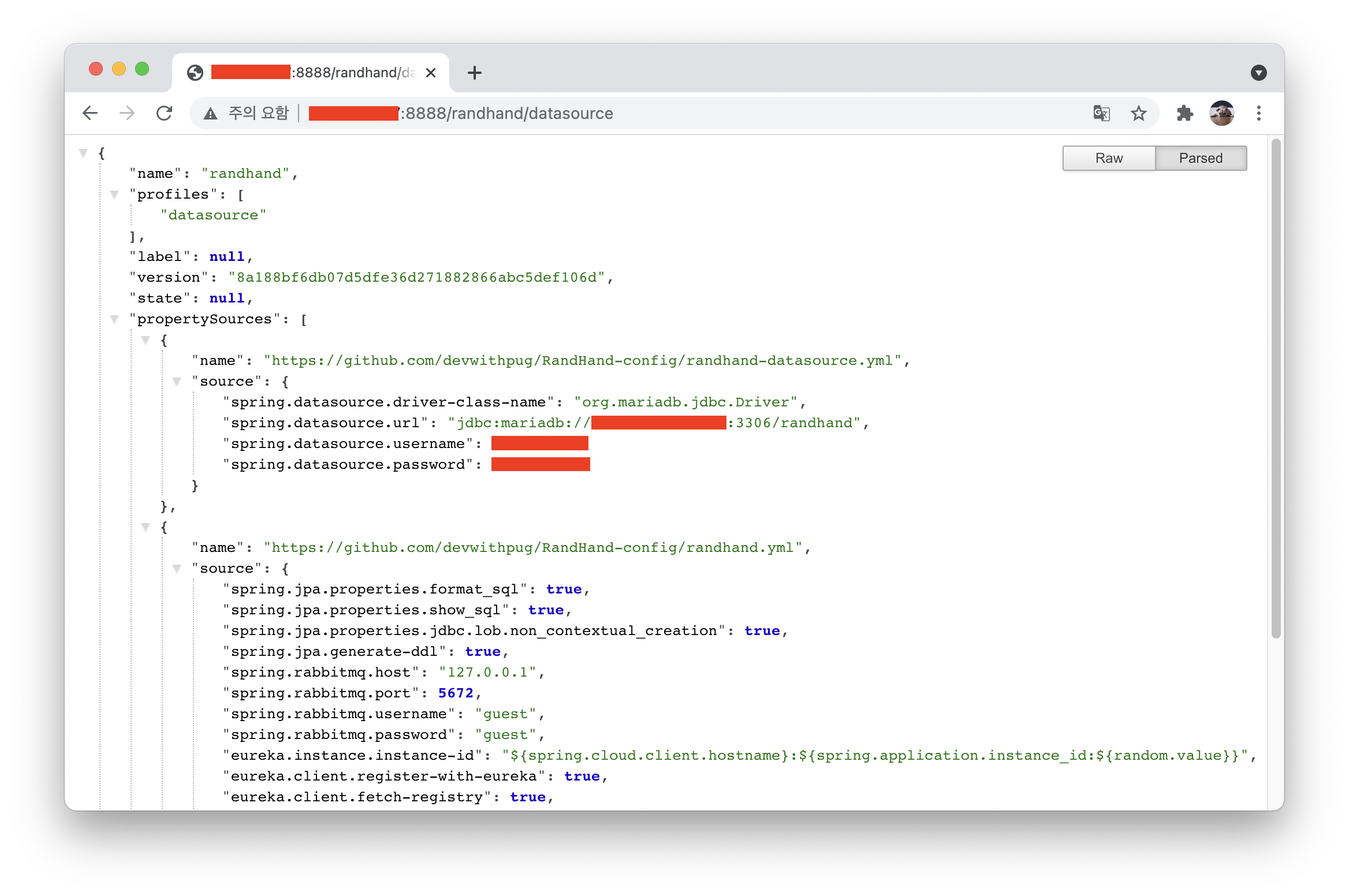
Task: Click the tab search dropdown arrow
Action: point(1258,73)
